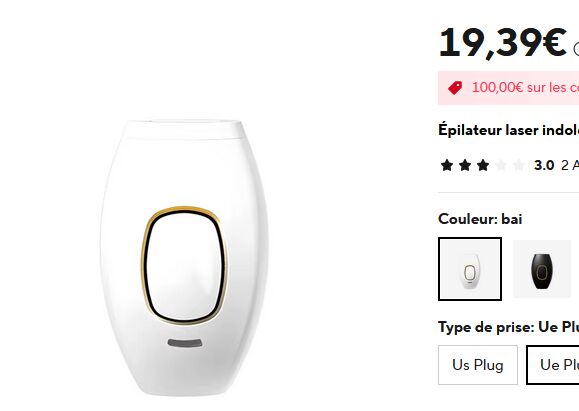
Task: Click the fifth empty rating star
Action: tap(519, 165)
